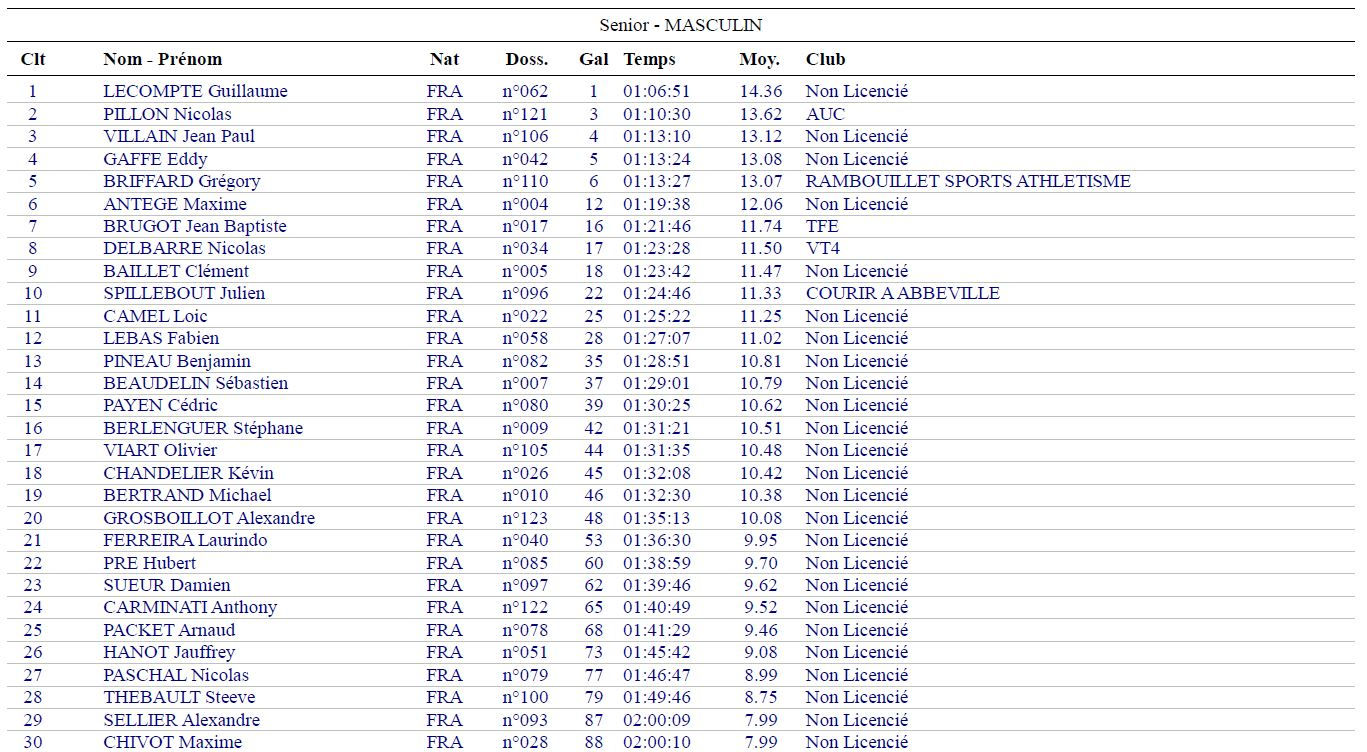The width and height of the screenshot is (1367, 752).
Task: Select the name PINEAU Benjamin
Action: coord(177,361)
